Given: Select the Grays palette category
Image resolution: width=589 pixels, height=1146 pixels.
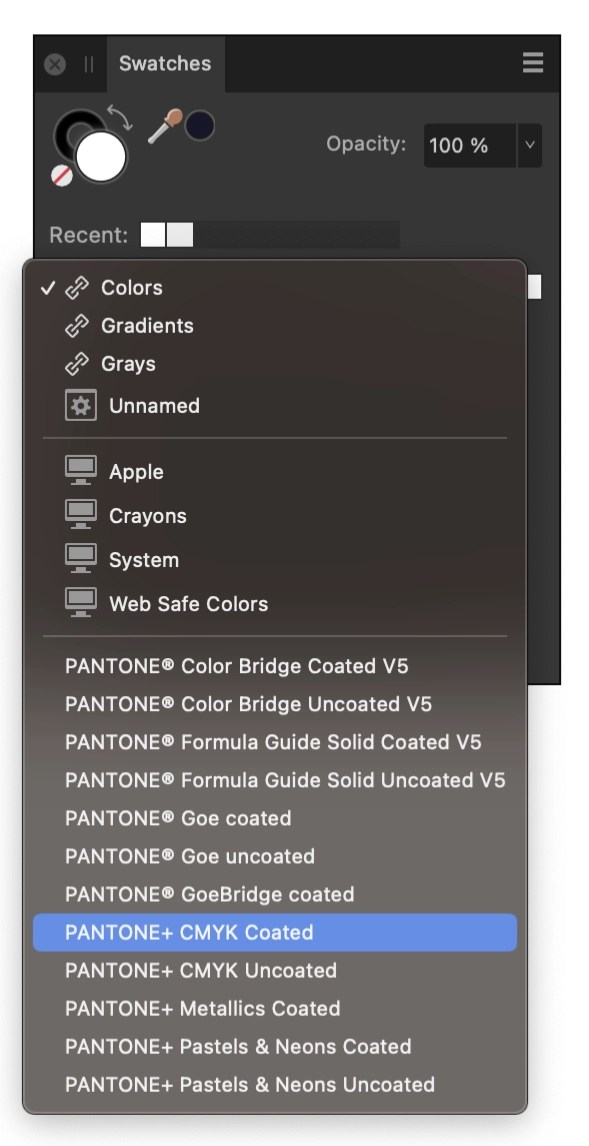Looking at the screenshot, I should 129,364.
